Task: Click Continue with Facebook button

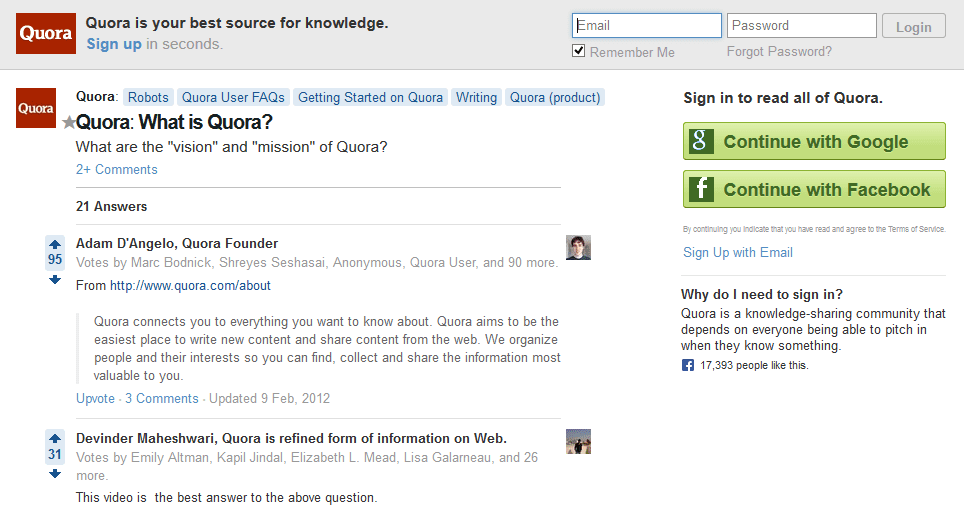Action: pyautogui.click(x=814, y=189)
